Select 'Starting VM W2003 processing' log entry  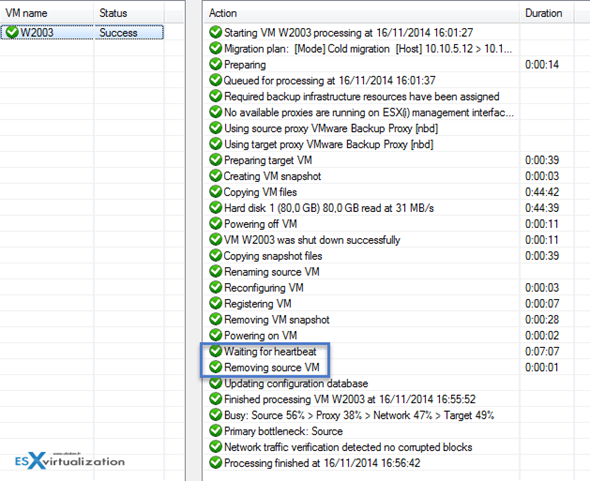[348, 33]
